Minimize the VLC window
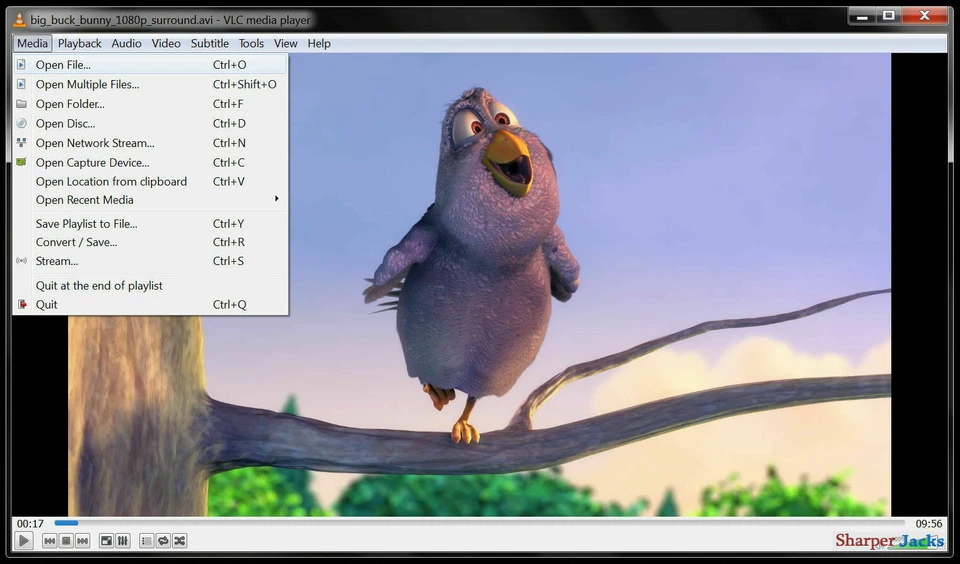The image size is (960, 564). (x=862, y=16)
